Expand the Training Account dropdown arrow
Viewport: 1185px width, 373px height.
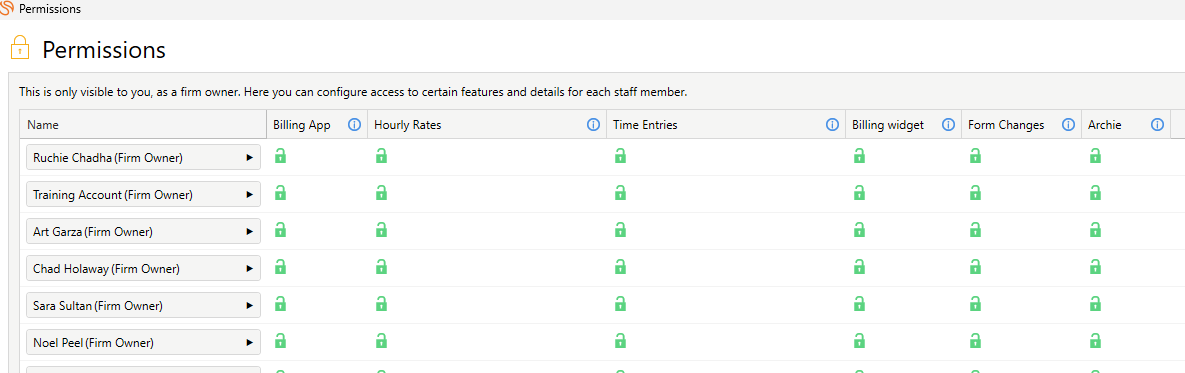tap(249, 195)
